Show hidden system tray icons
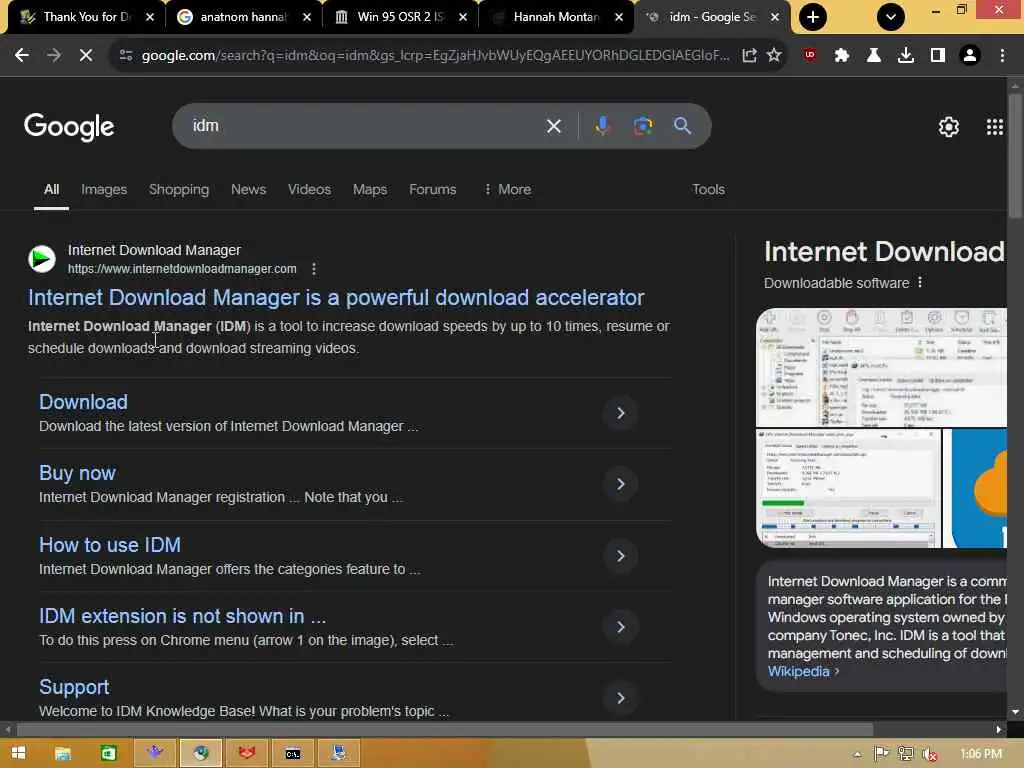 pyautogui.click(x=857, y=754)
